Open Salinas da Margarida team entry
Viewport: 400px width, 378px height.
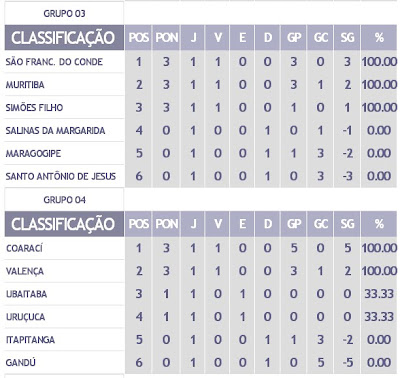55,131
